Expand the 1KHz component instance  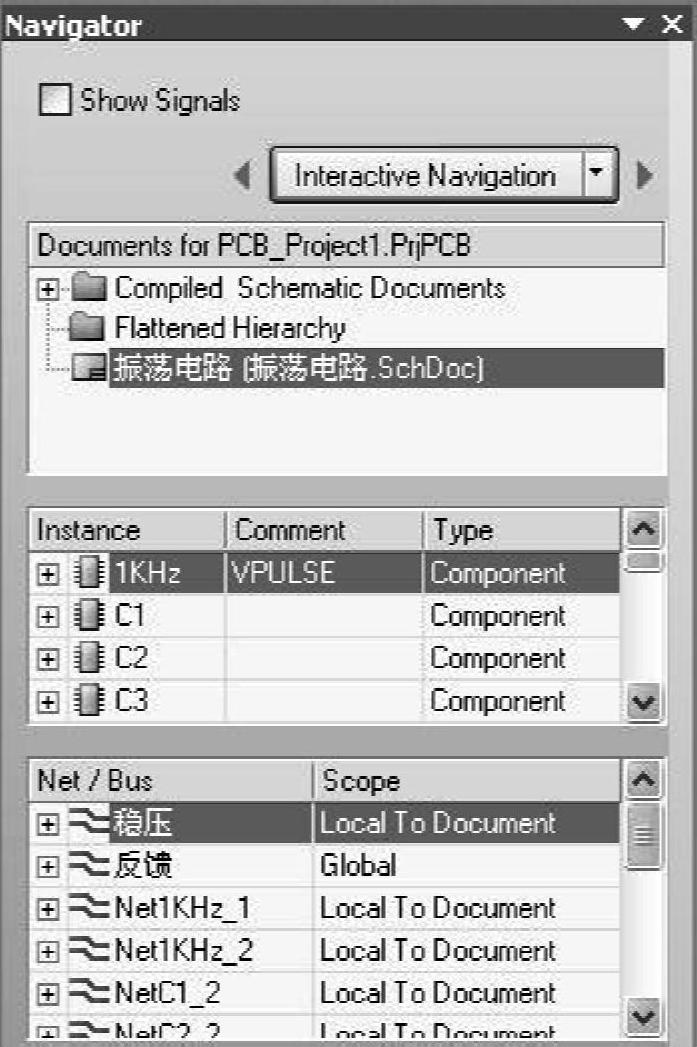[47, 574]
